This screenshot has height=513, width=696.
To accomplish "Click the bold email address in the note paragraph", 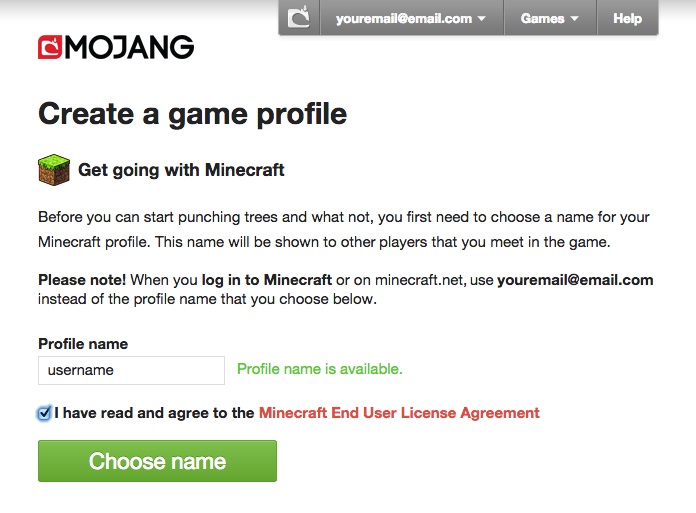I will coord(575,280).
